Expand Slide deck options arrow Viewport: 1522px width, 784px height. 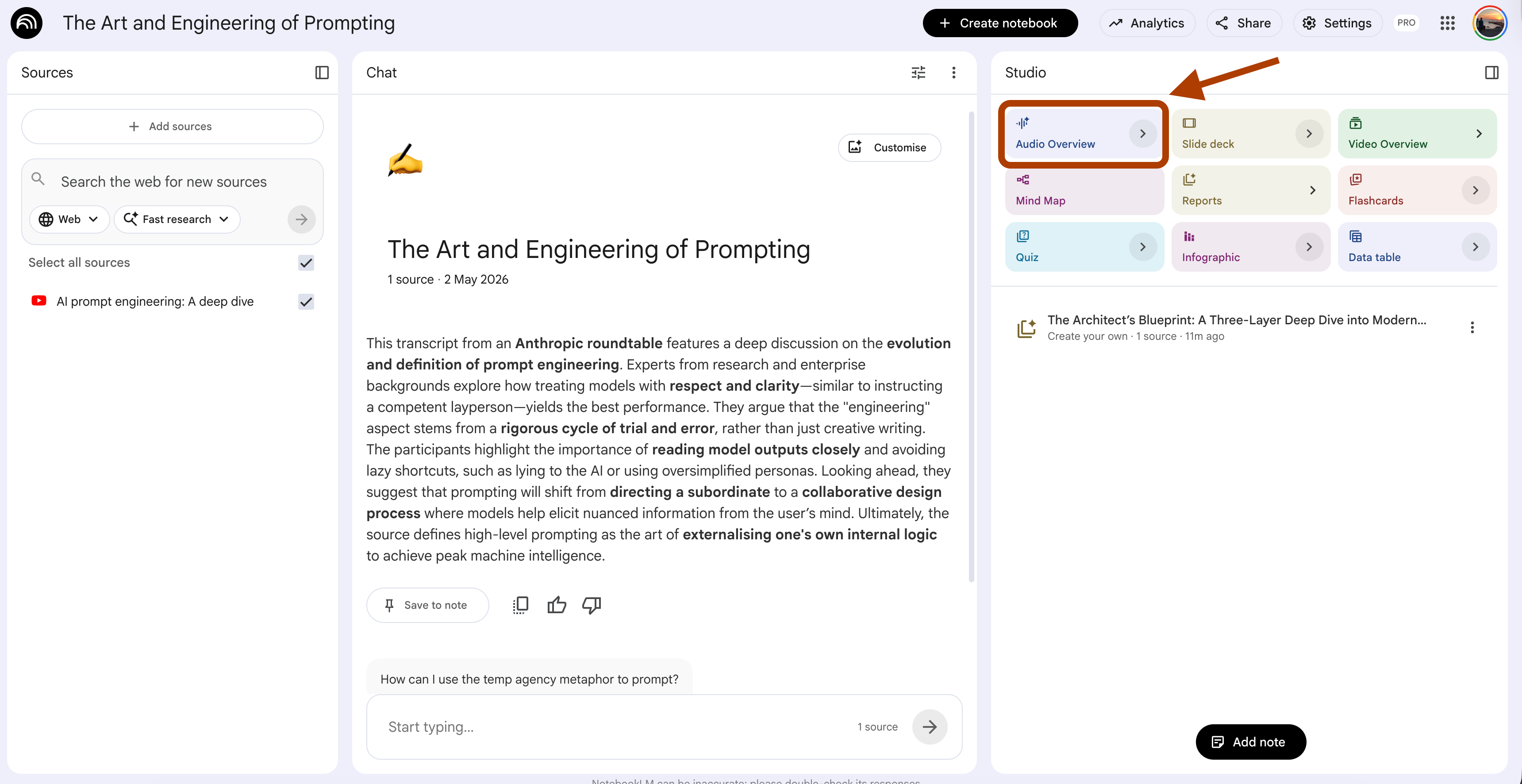point(1309,134)
